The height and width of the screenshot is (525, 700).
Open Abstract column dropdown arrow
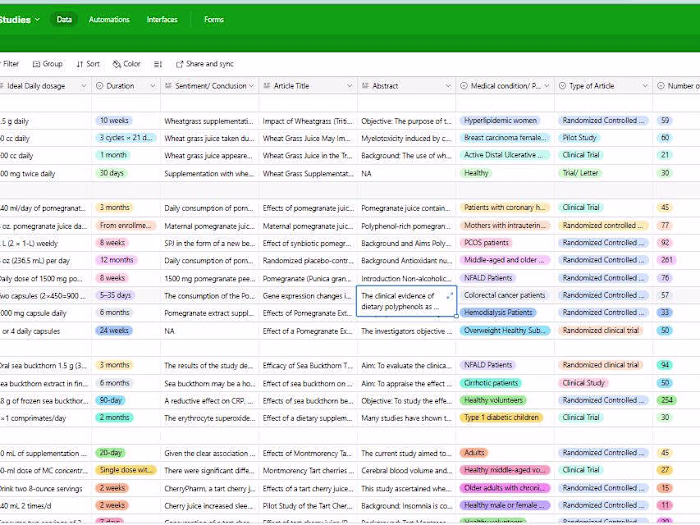(x=448, y=86)
